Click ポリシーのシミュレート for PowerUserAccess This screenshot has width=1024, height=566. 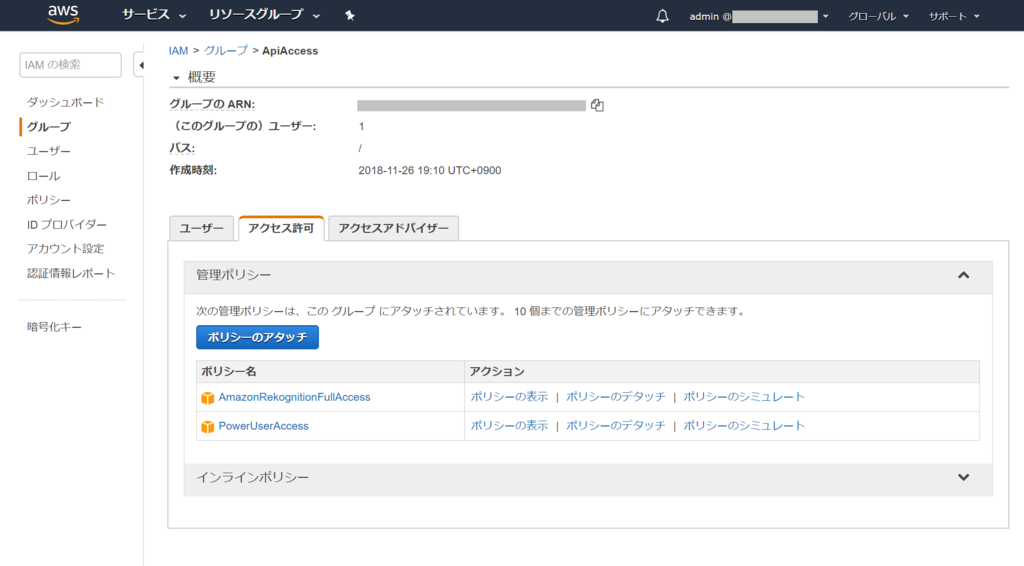(744, 426)
